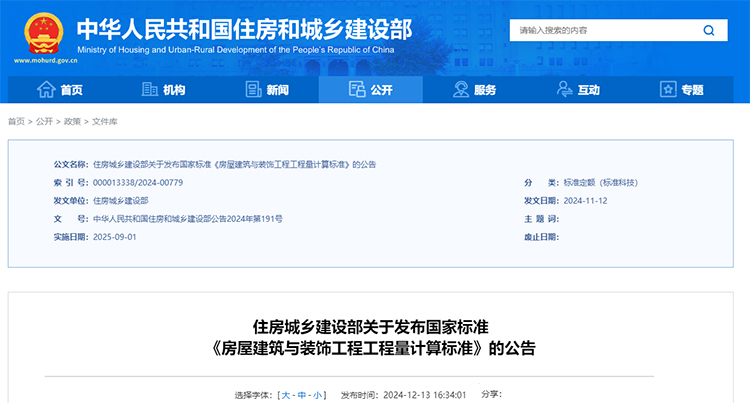750x403 pixels.
Task: Click the www.mohurd.gov.cn text under the emblem
Action: pyautogui.click(x=45, y=61)
